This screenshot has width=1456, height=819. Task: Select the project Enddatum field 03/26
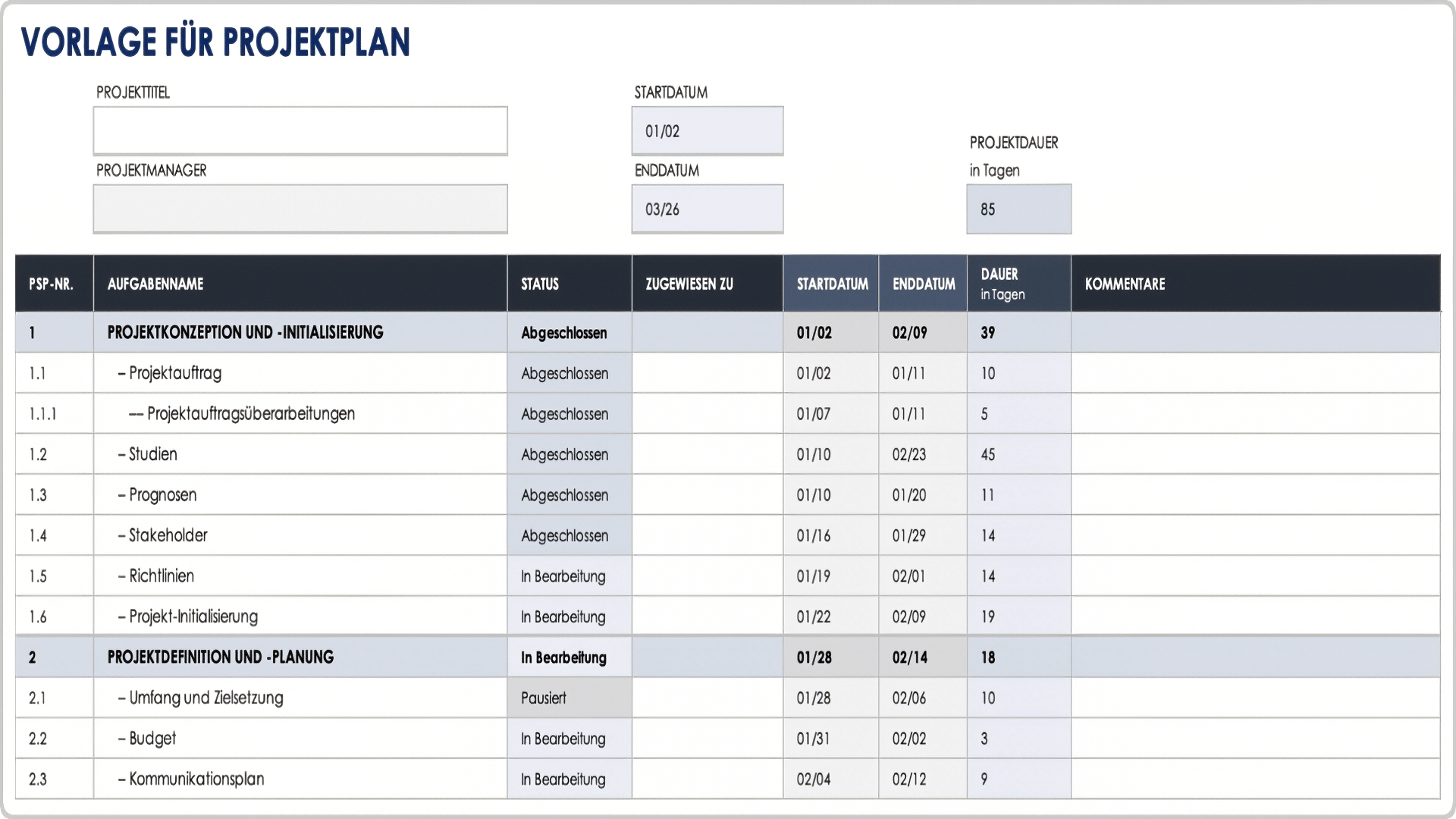pos(707,209)
